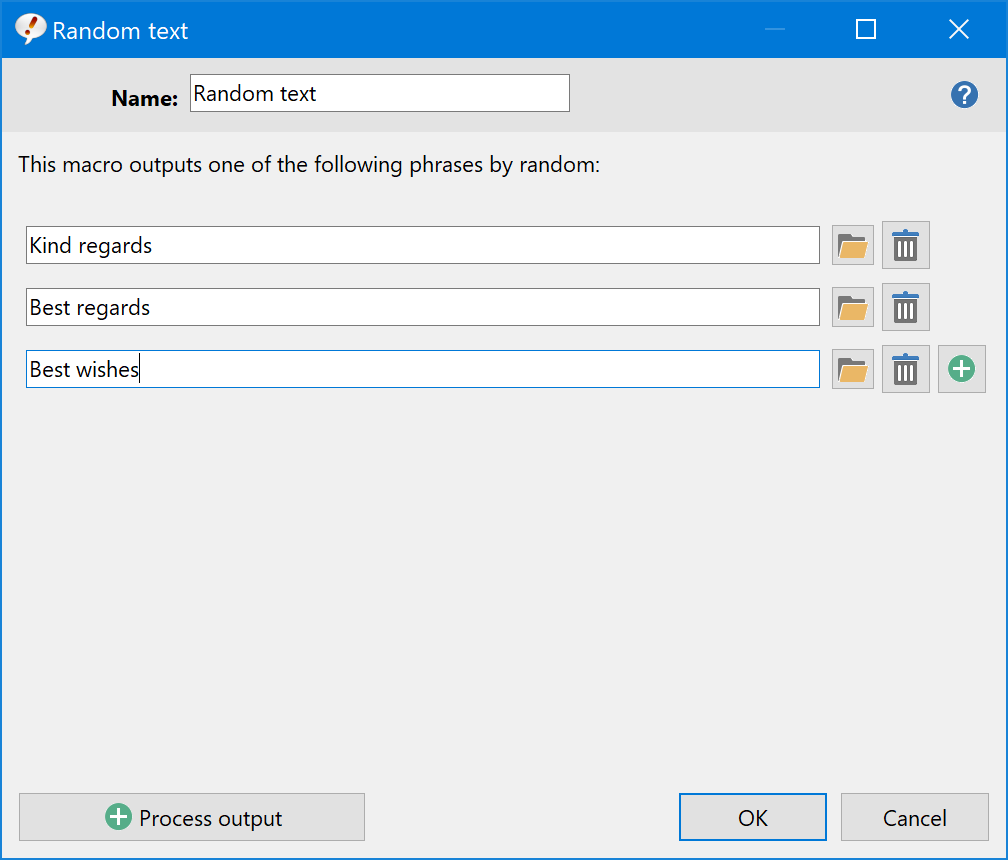Viewport: 1008px width, 860px height.
Task: Click into the Best wishes text field
Action: [422, 370]
